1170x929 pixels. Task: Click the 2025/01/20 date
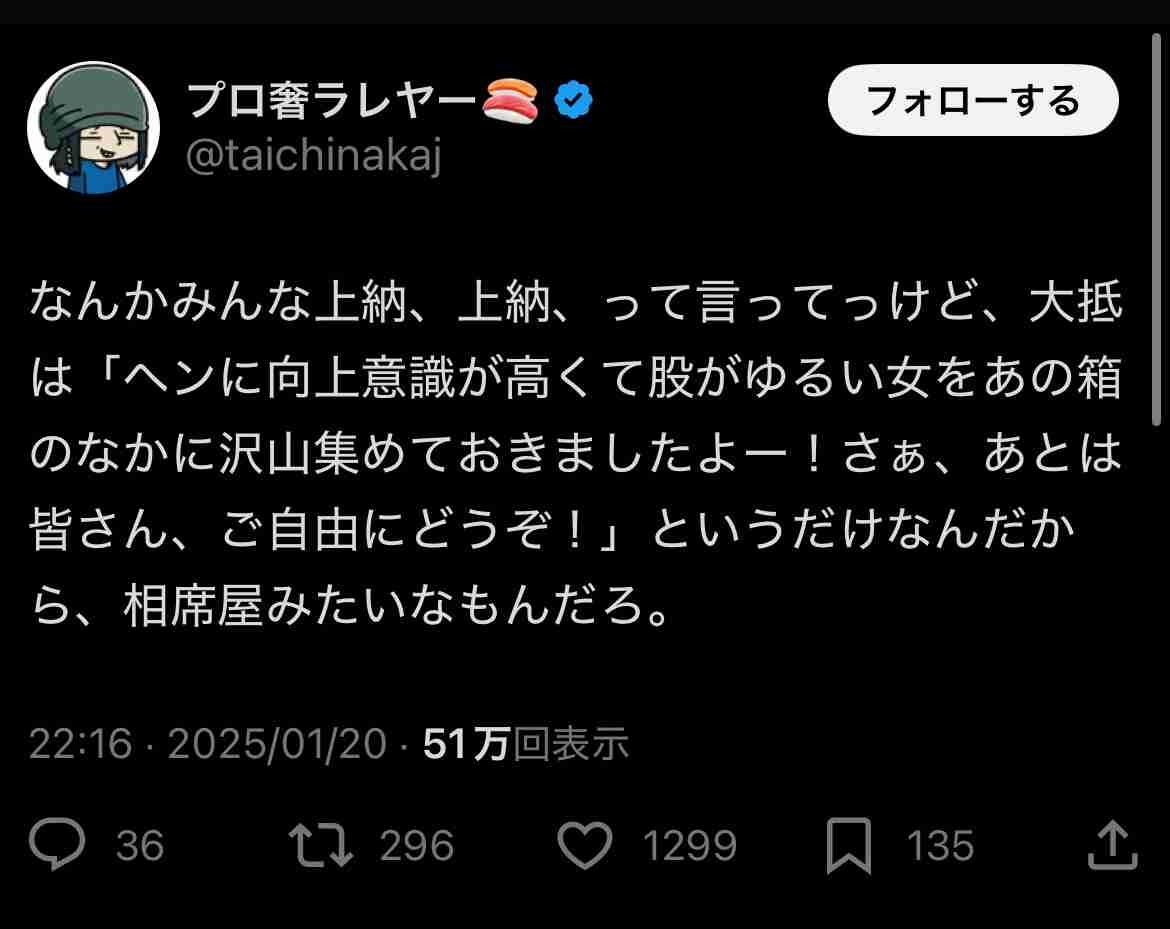point(278,744)
